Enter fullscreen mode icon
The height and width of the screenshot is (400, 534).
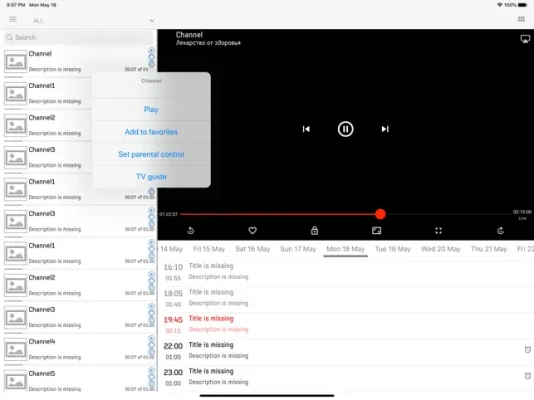pyautogui.click(x=438, y=230)
